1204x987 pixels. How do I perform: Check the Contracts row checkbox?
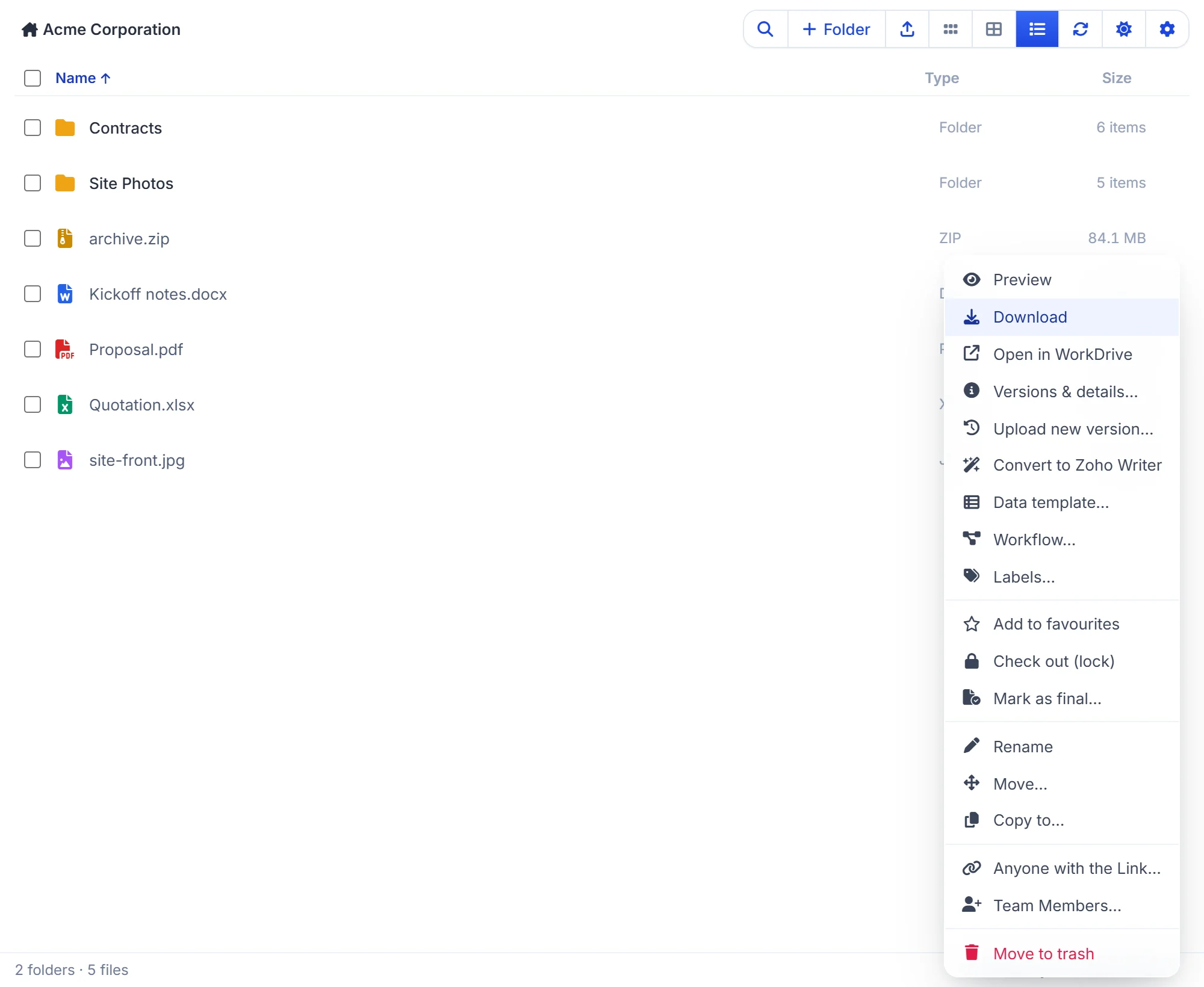click(x=33, y=128)
